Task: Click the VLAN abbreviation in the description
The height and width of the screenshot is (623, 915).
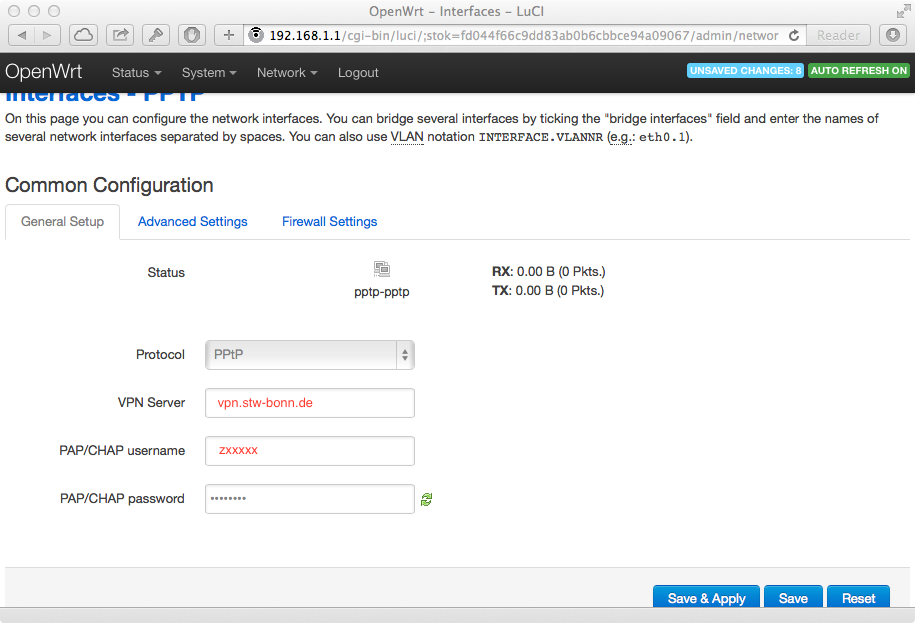Action: [x=407, y=136]
